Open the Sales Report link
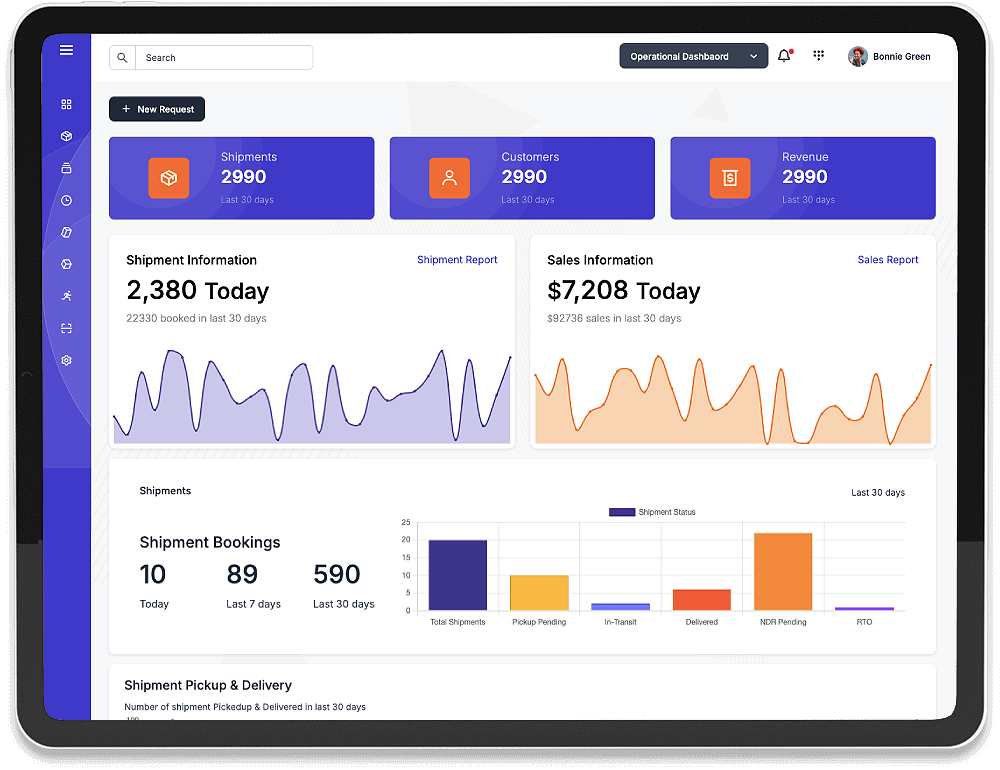Viewport: 1000px width, 770px height. (x=888, y=260)
